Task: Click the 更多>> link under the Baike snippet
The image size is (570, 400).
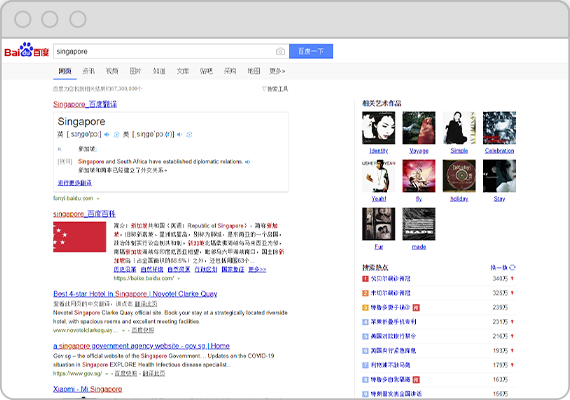Action: [257, 269]
